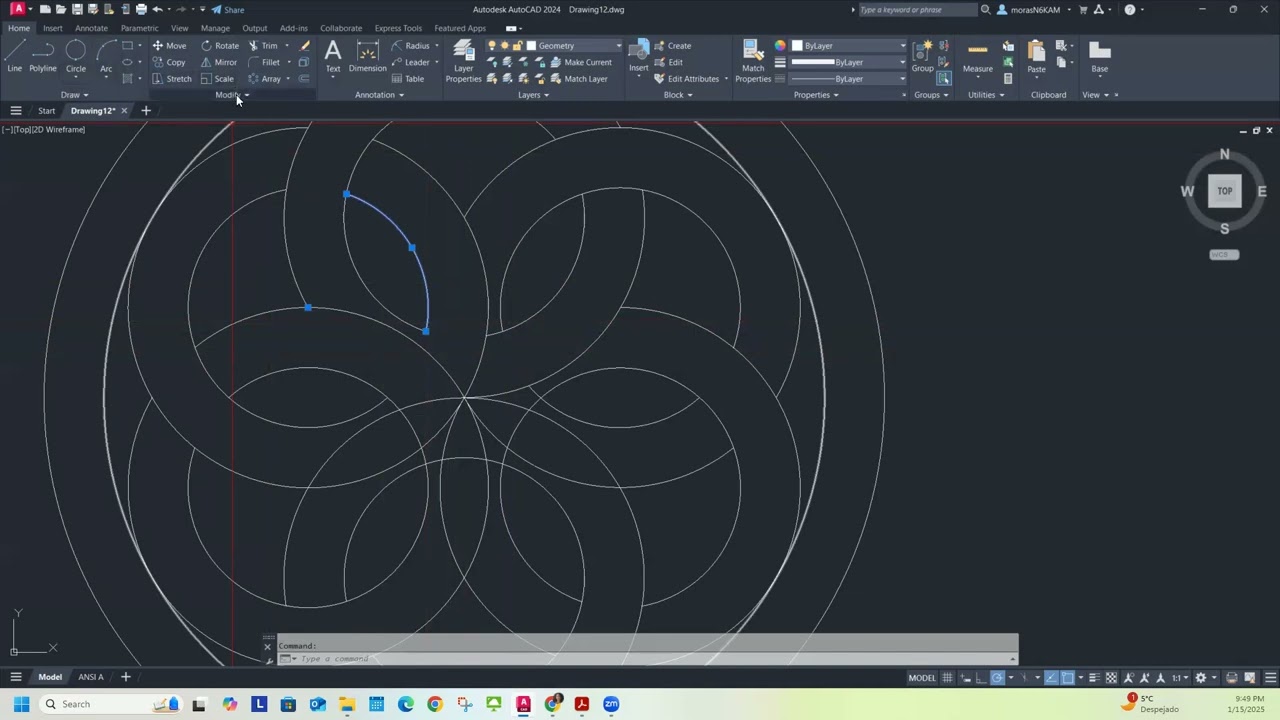
Task: Activate the Fillet command
Action: pyautogui.click(x=264, y=62)
